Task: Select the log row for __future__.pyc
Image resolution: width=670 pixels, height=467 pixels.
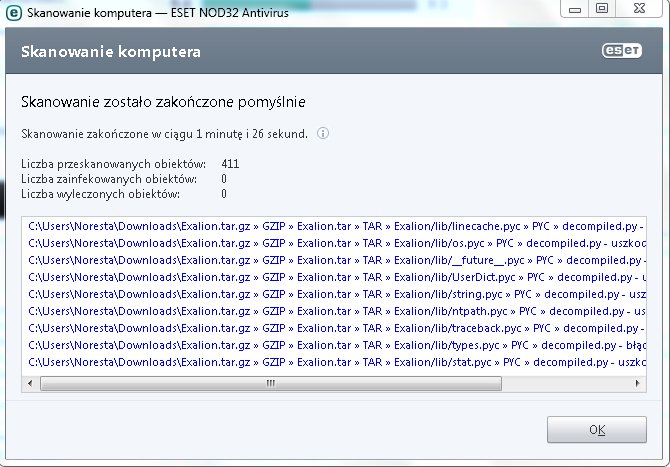Action: (334, 260)
